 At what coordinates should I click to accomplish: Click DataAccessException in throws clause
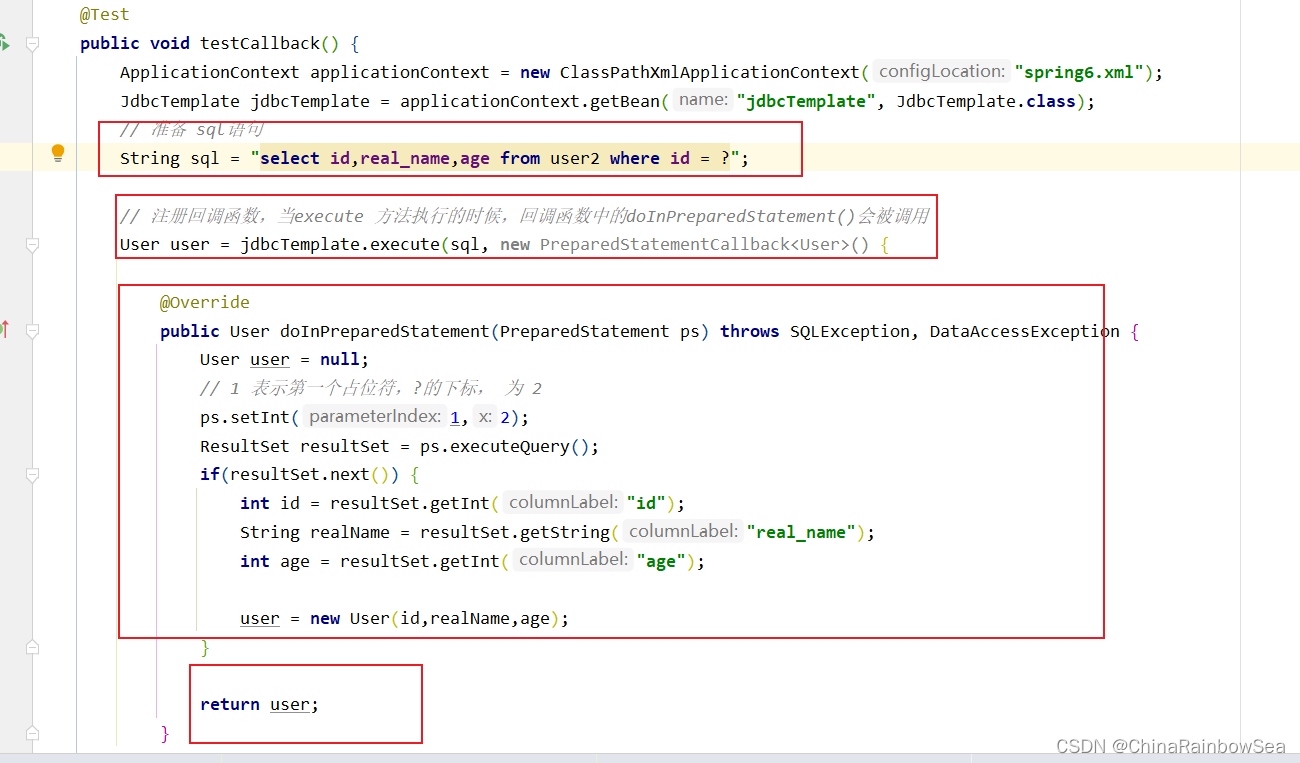tap(1024, 331)
